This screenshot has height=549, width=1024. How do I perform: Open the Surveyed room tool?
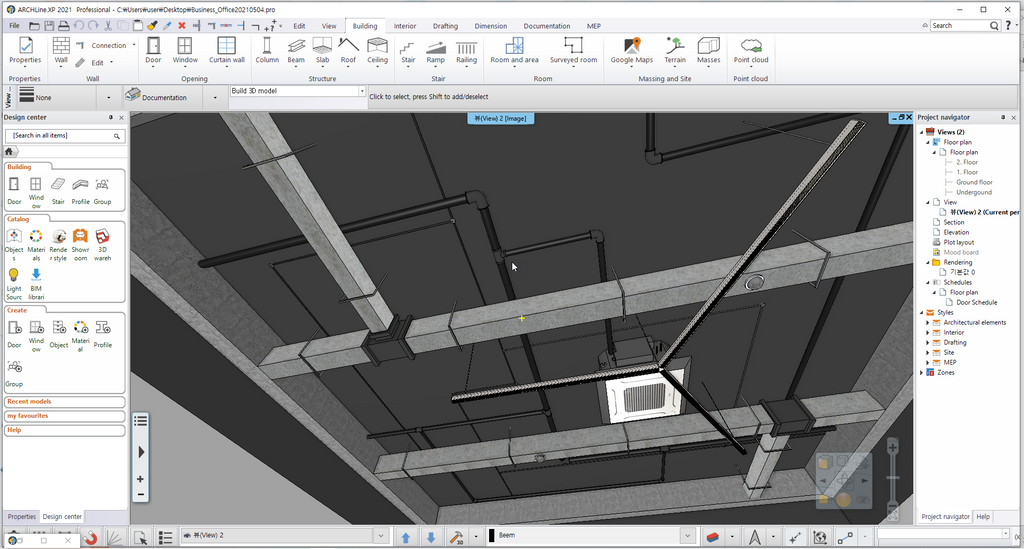pyautogui.click(x=573, y=51)
